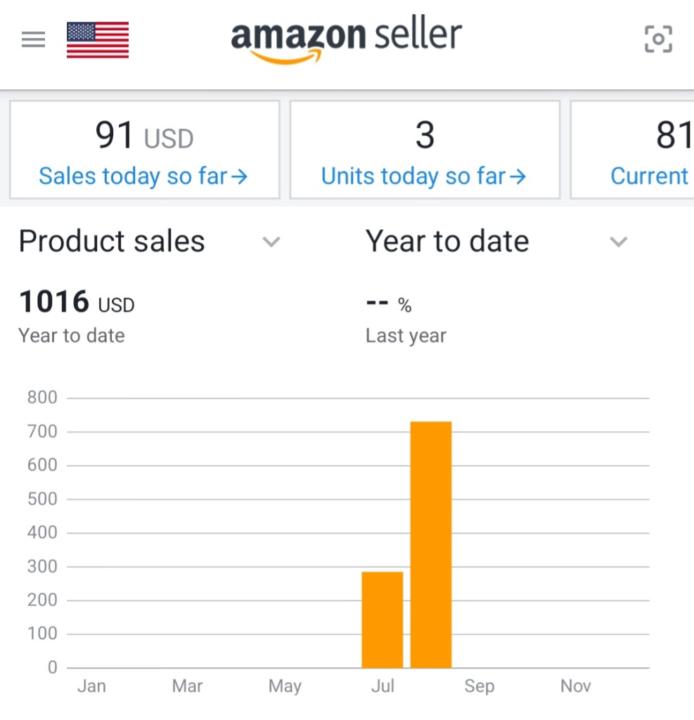Viewport: 694px width, 720px height.
Task: Tap the 3 units card
Action: point(424,134)
